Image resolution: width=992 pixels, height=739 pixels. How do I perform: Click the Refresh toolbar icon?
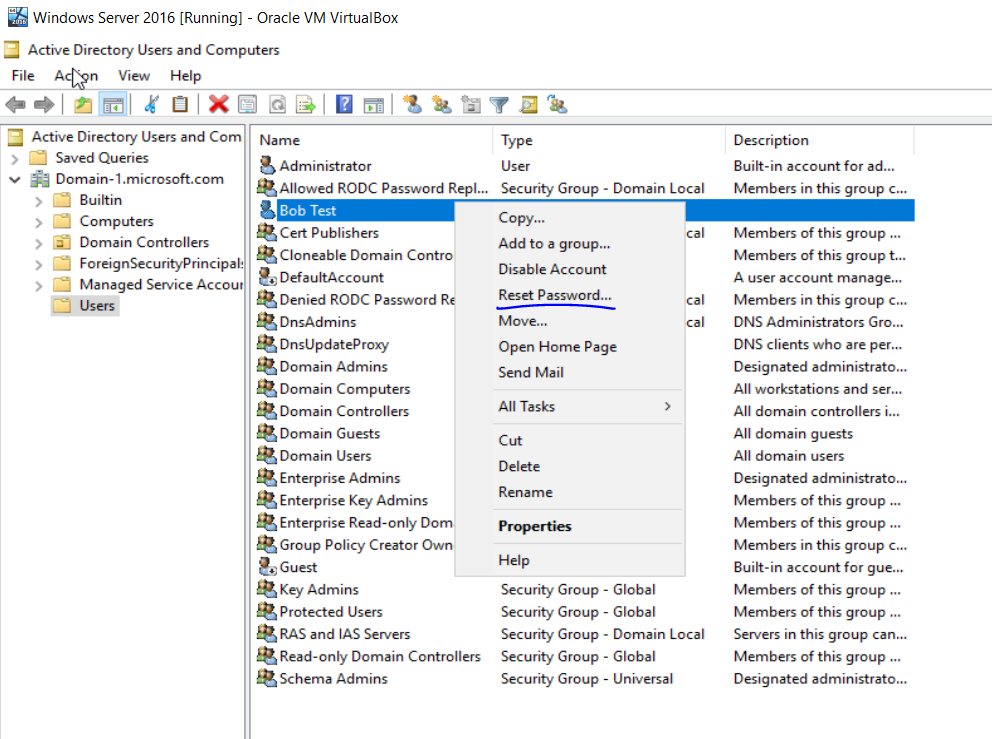point(277,104)
